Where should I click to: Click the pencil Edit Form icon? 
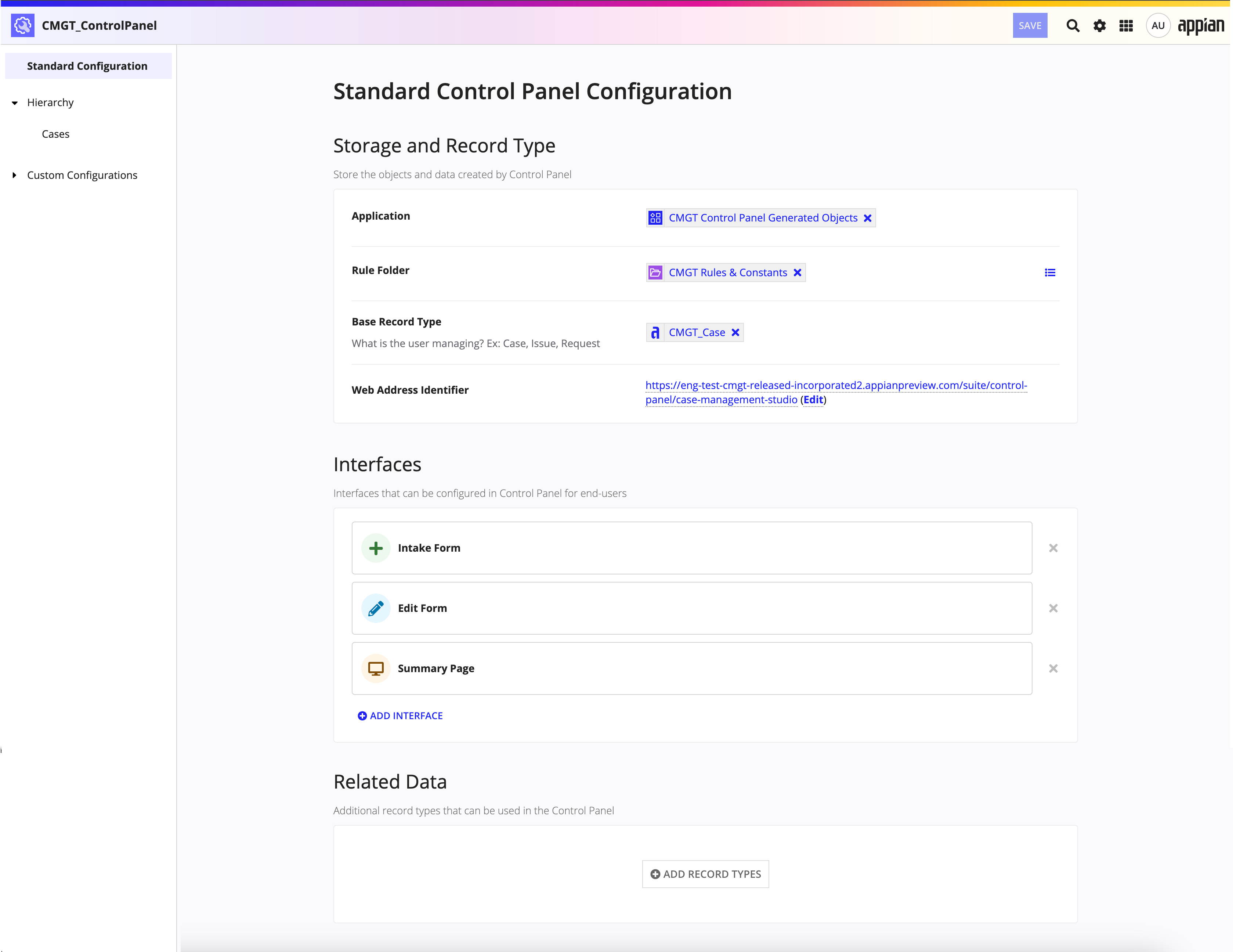click(375, 608)
